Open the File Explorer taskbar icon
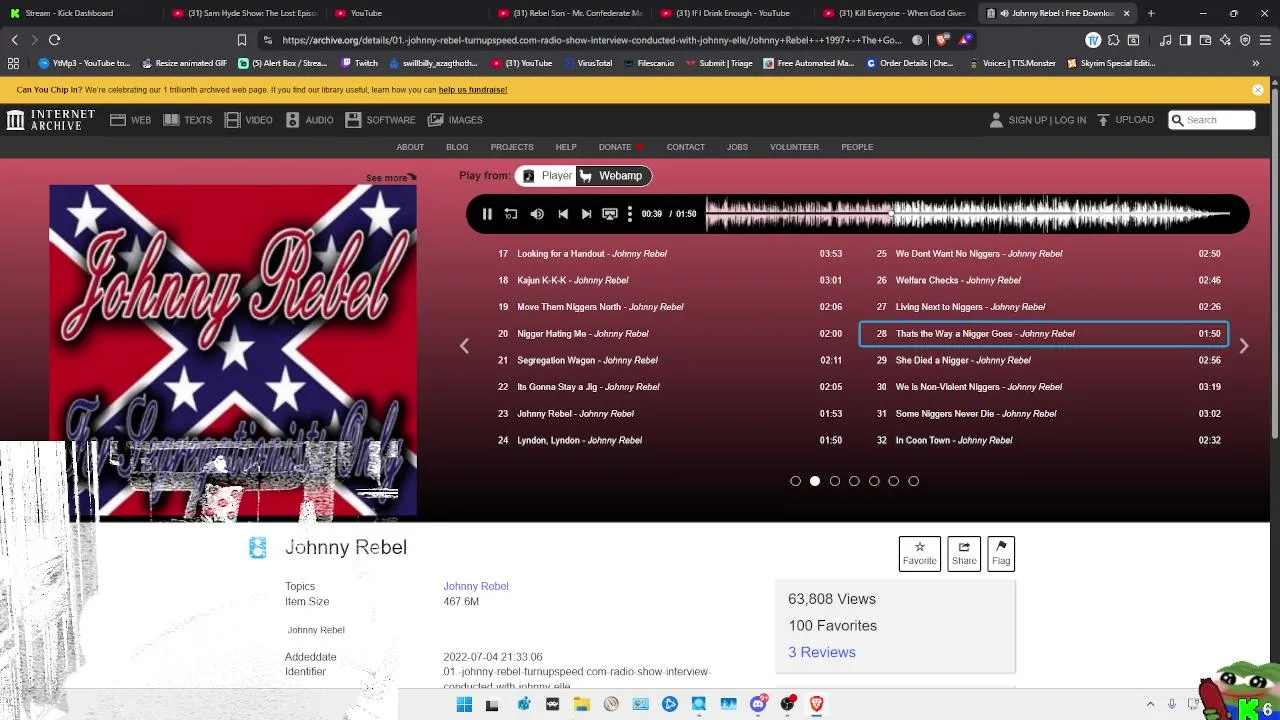This screenshot has width=1280, height=720. [x=582, y=705]
